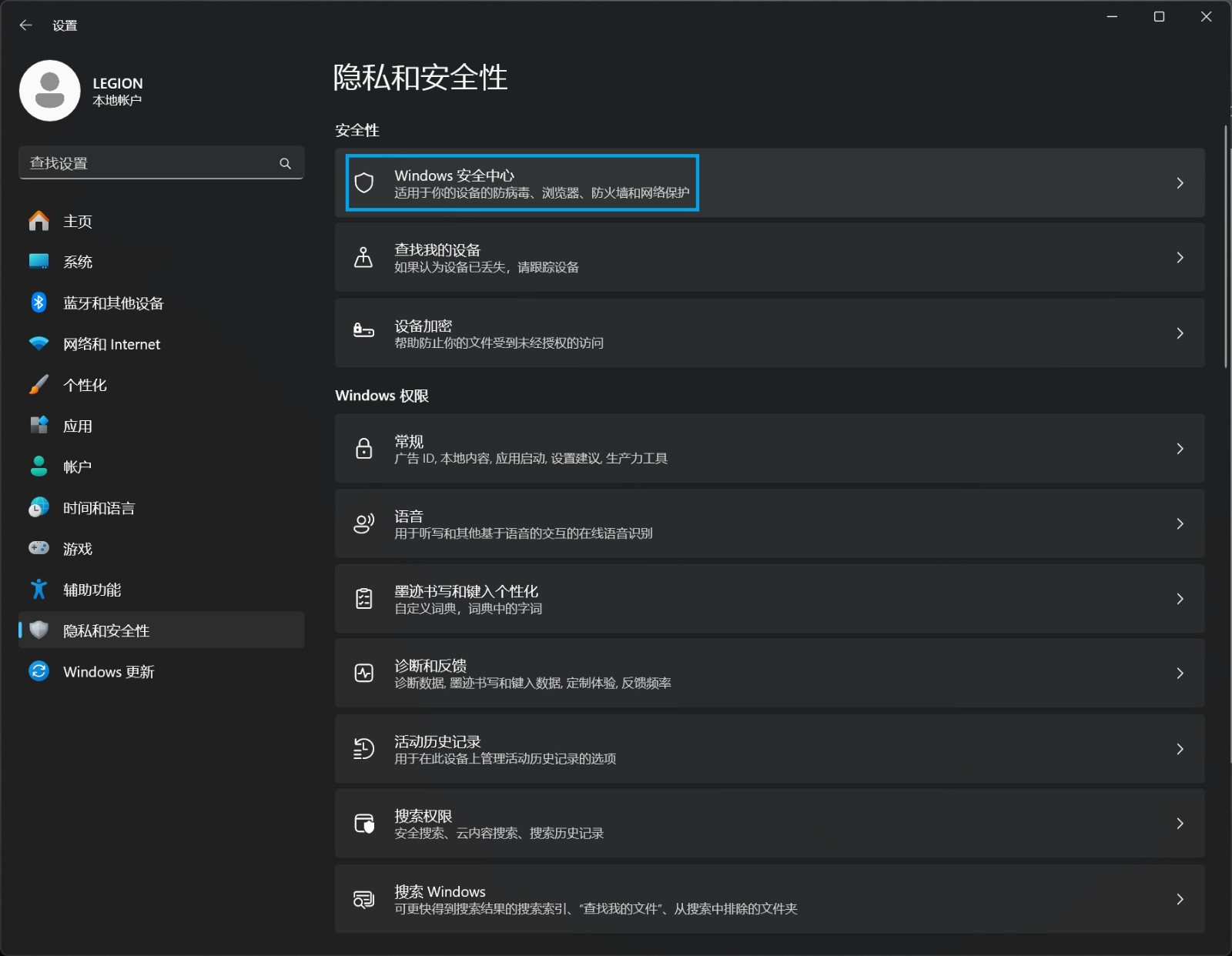
Task: Click the accessibility figure icon beside 辅助功能
Action: pyautogui.click(x=38, y=589)
